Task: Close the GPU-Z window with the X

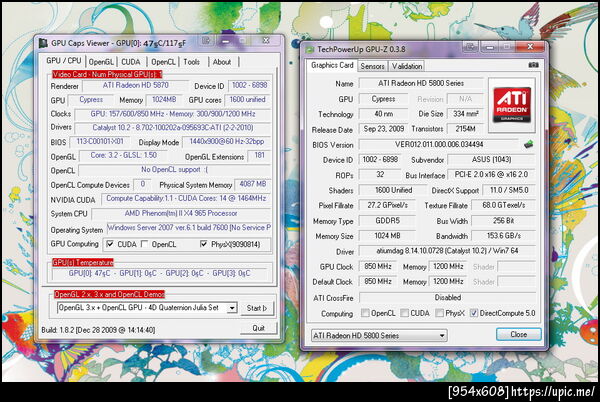Action: coord(530,47)
